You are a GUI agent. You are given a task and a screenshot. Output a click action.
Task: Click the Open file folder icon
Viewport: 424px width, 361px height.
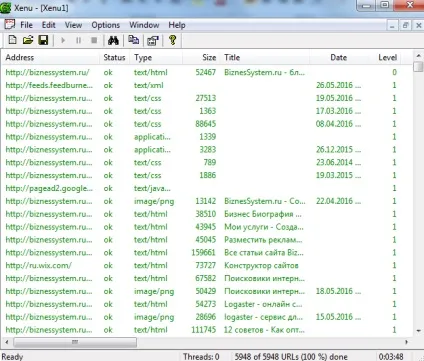[x=28, y=40]
